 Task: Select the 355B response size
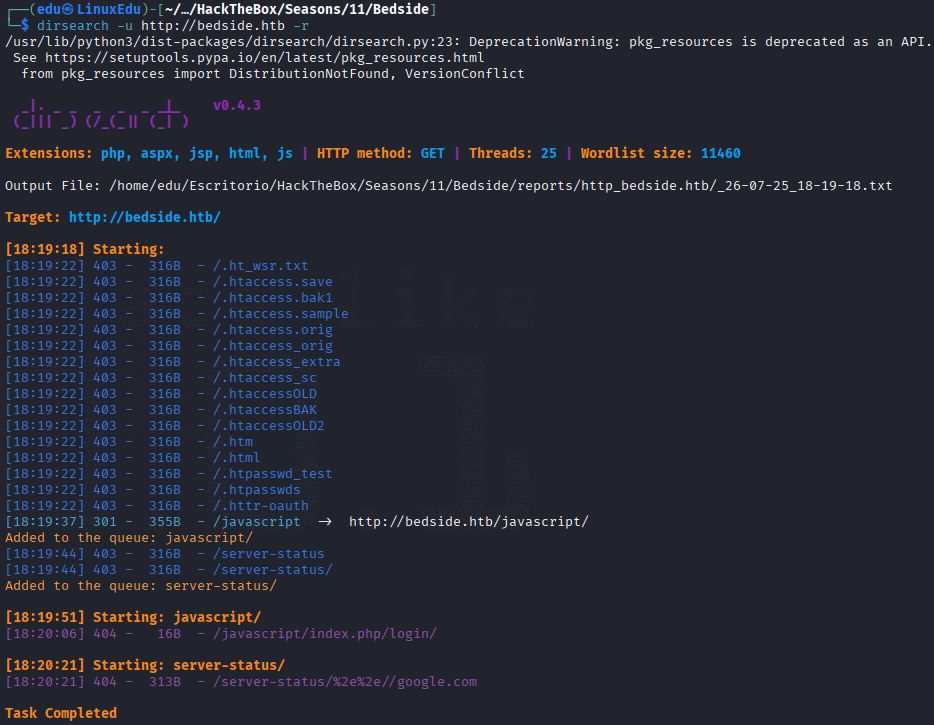(165, 522)
